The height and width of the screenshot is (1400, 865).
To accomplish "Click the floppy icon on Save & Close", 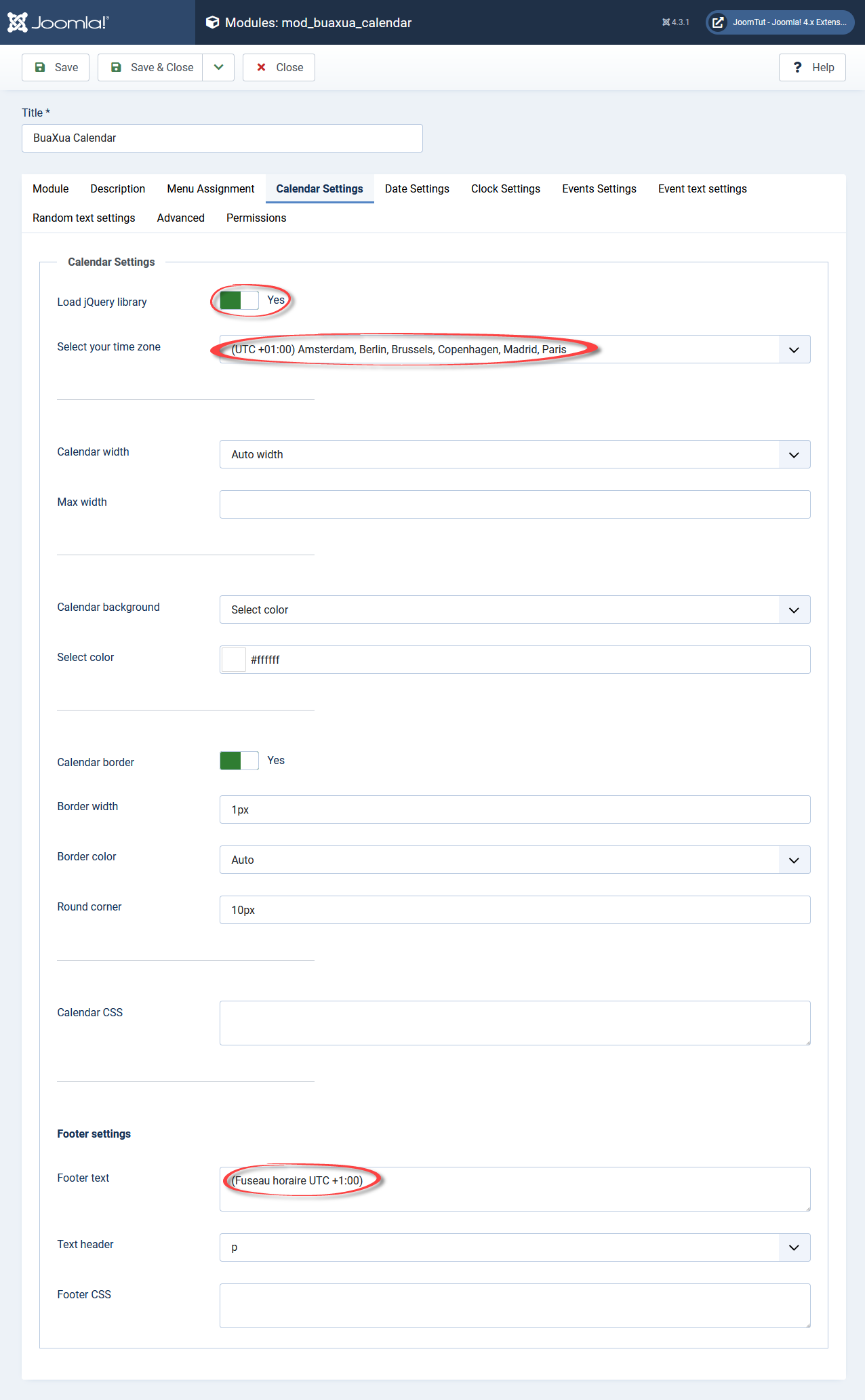I will (116, 67).
